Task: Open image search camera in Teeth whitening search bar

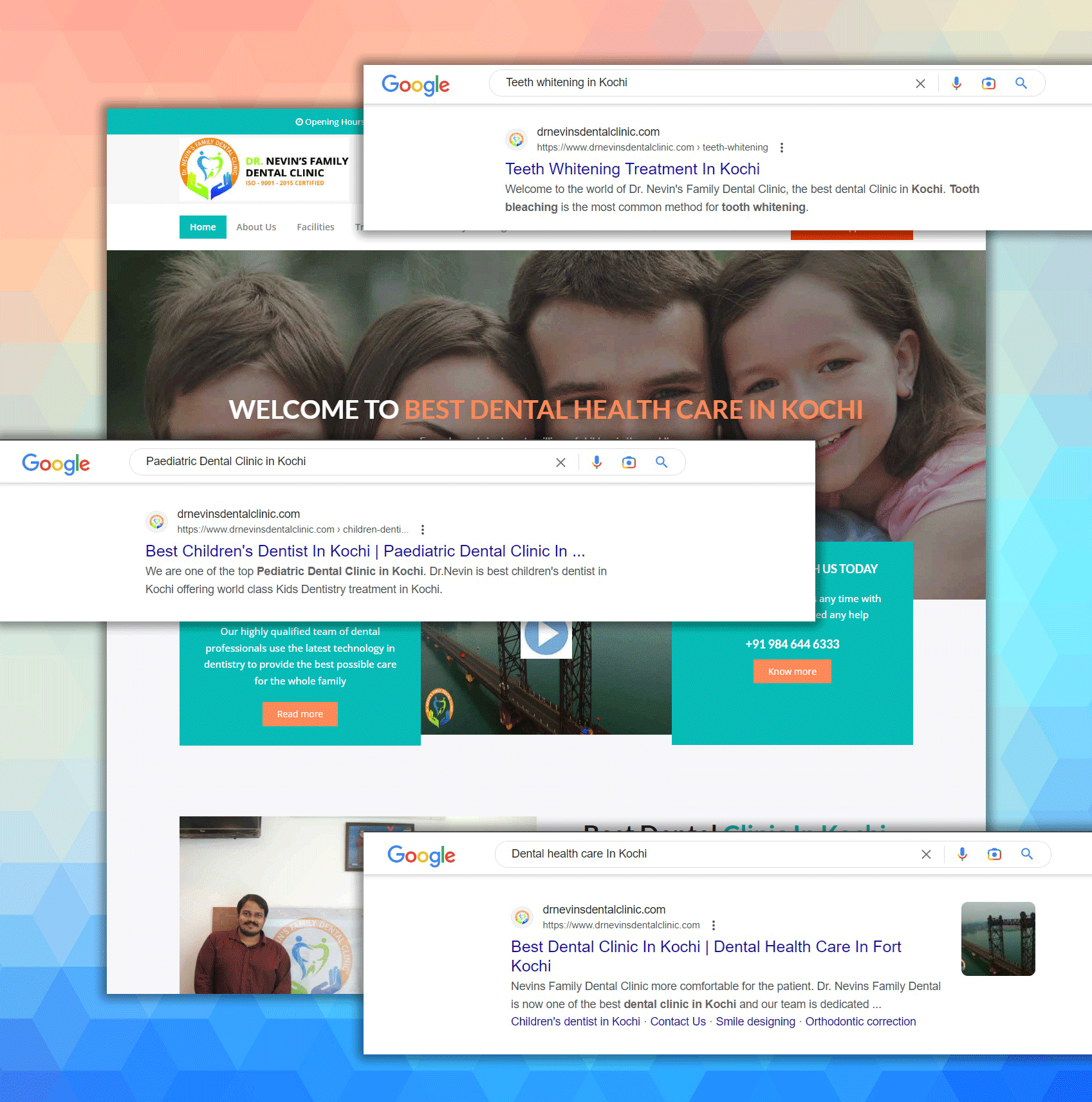Action: (988, 84)
